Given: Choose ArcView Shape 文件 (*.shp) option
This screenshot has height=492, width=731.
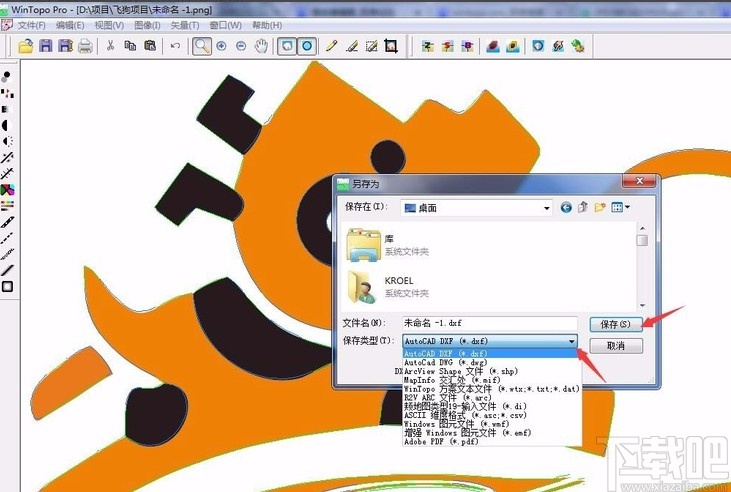Looking at the screenshot, I should [x=490, y=371].
